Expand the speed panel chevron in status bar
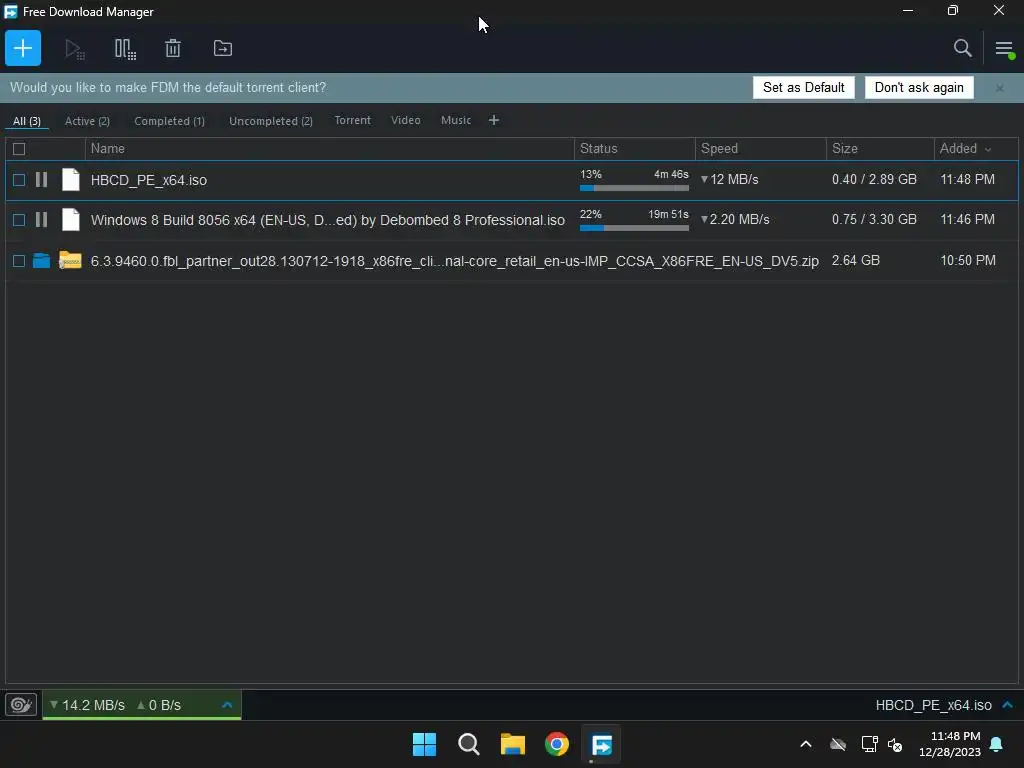 (227, 705)
